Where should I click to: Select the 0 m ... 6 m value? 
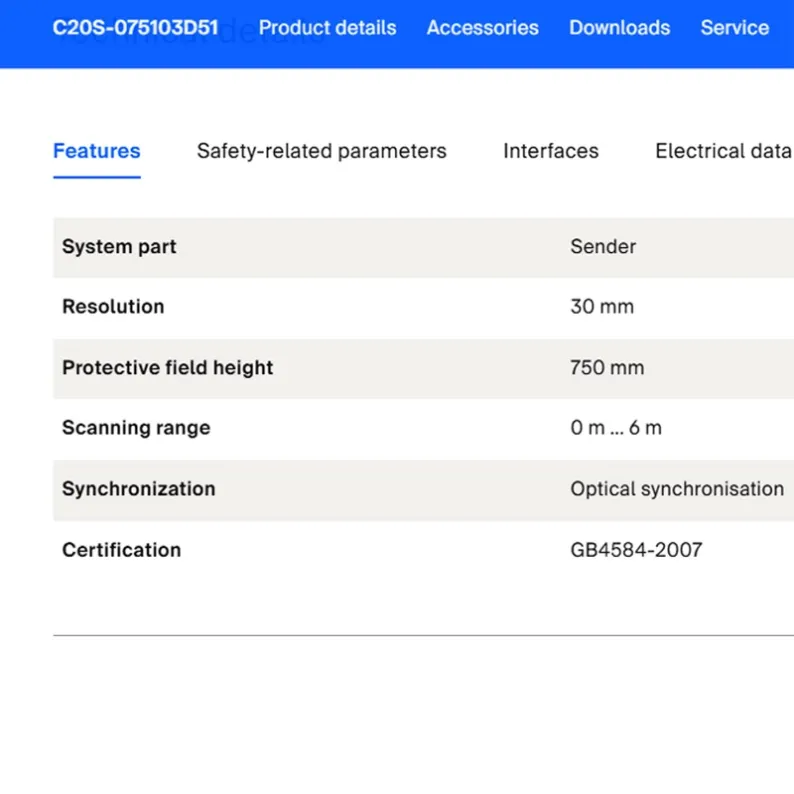pos(616,428)
